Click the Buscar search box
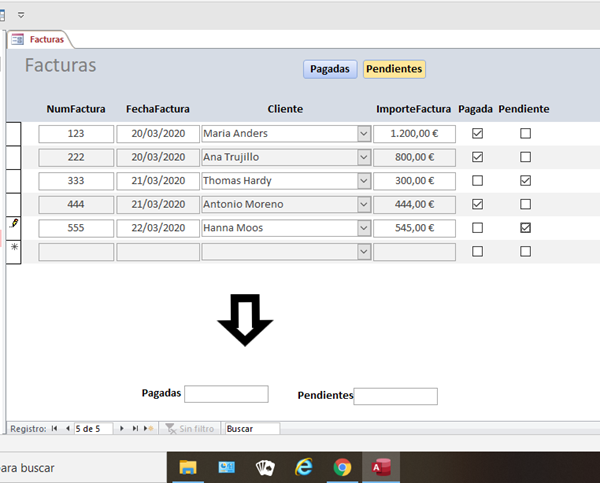This screenshot has width=600, height=483. [x=252, y=428]
